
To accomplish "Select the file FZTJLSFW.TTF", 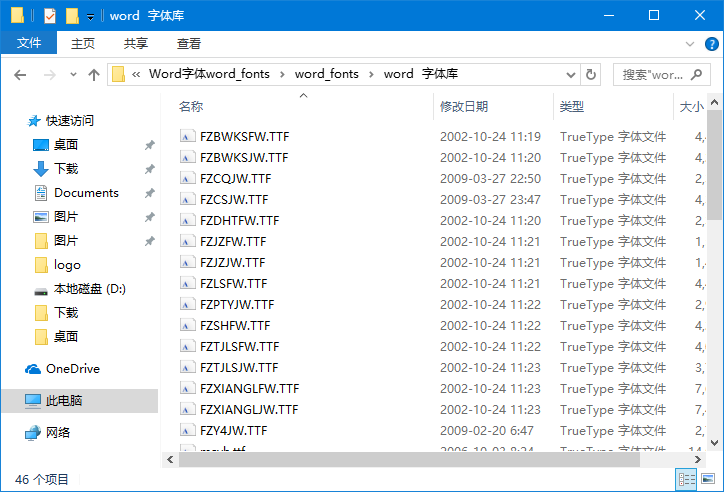I will point(240,347).
